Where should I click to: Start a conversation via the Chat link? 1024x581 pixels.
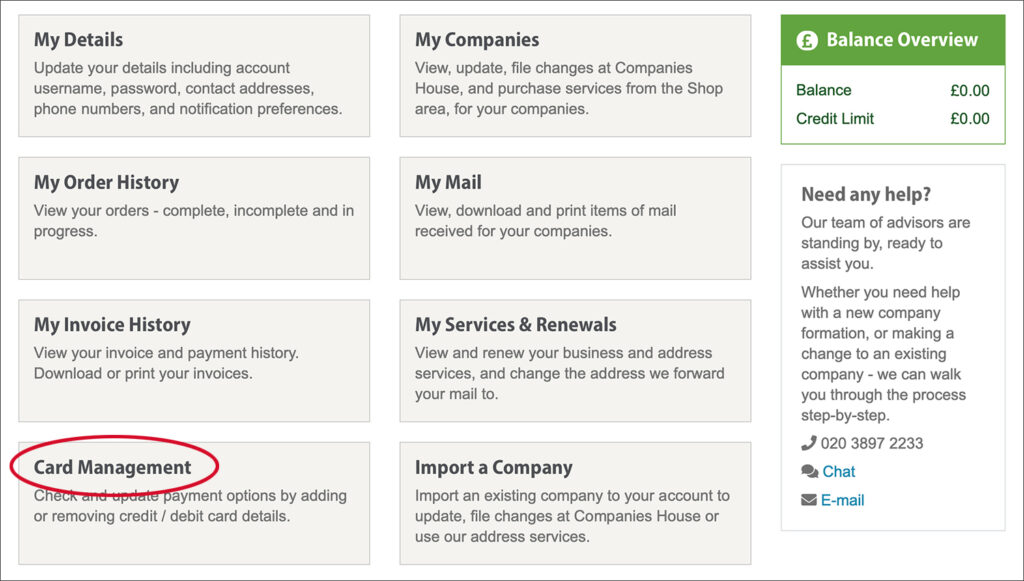[839, 472]
